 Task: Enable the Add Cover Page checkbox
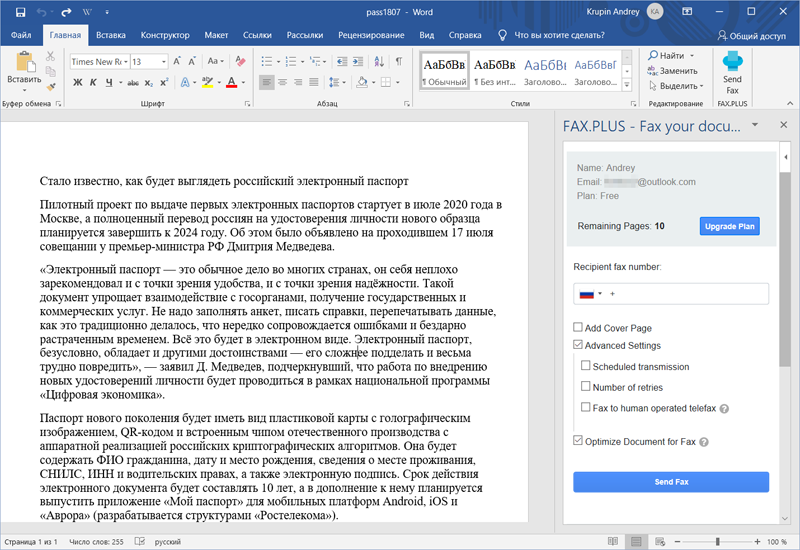[579, 328]
